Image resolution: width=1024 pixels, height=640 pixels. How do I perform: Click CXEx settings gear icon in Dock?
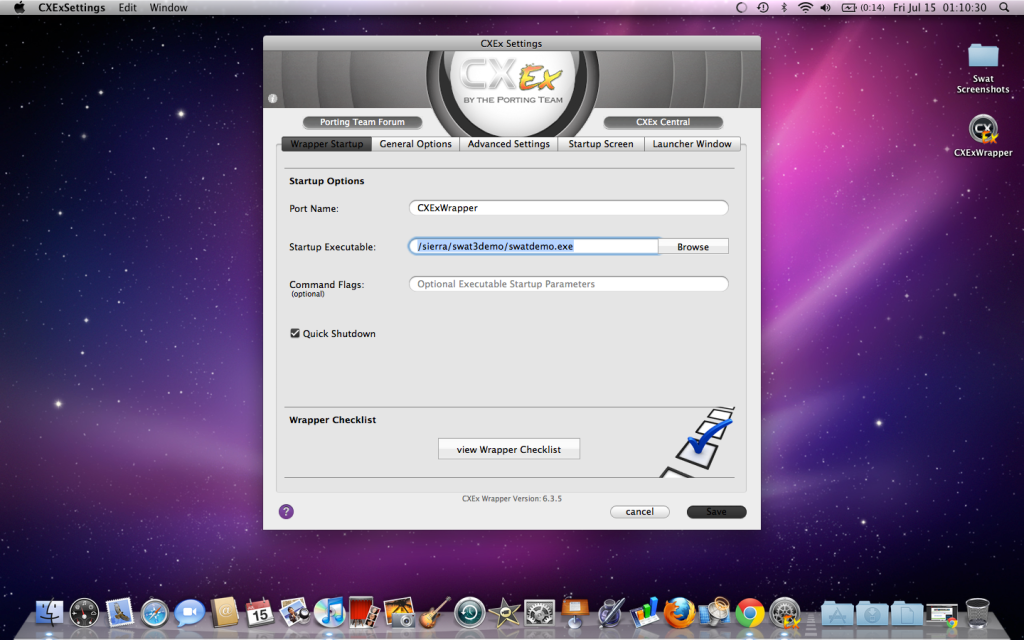pos(784,613)
